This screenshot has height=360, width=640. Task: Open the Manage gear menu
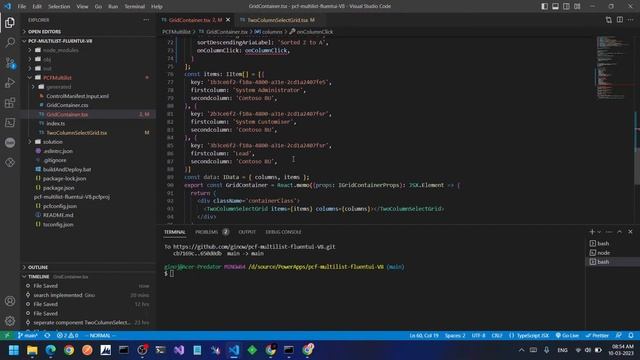[10, 321]
